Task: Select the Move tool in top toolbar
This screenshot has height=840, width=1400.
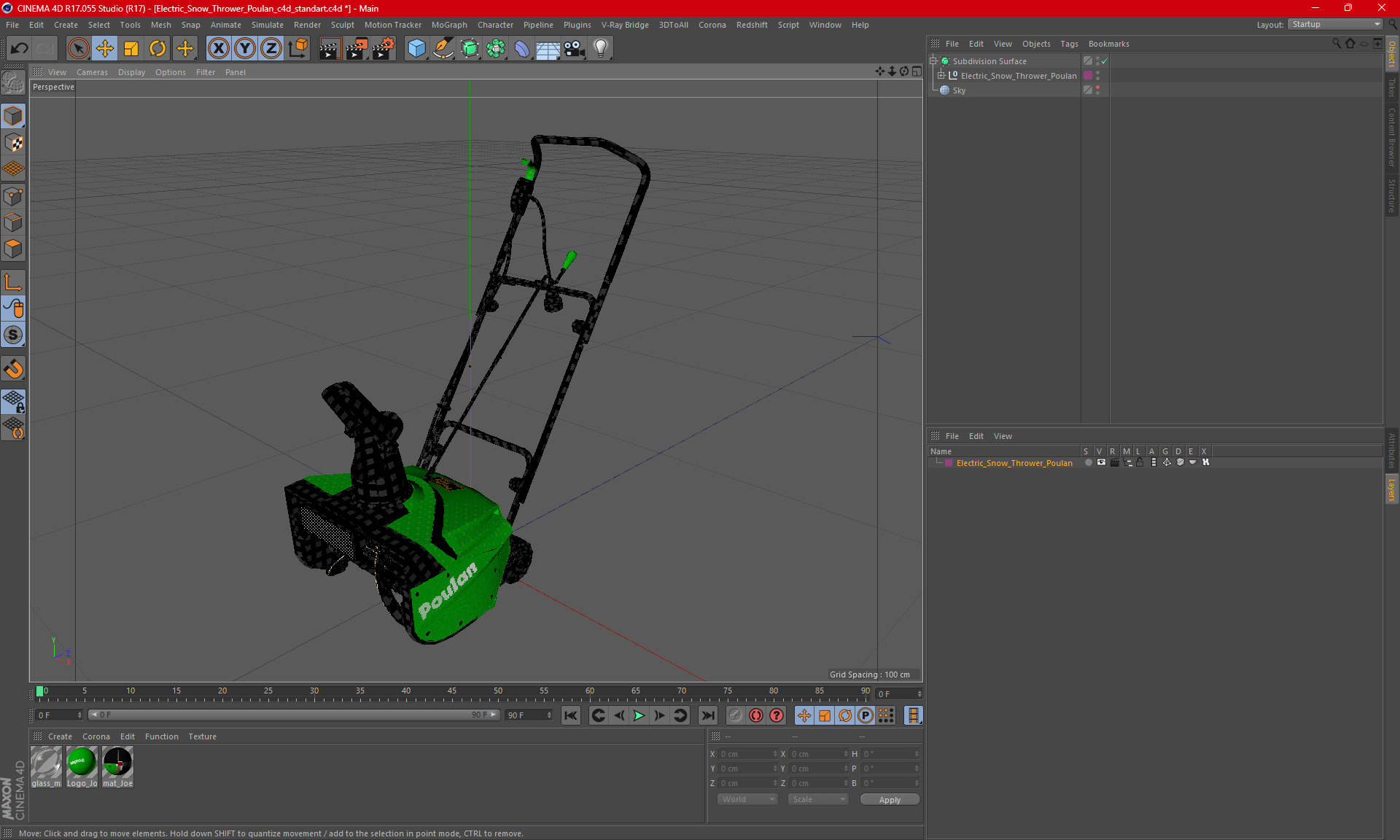Action: [x=104, y=49]
